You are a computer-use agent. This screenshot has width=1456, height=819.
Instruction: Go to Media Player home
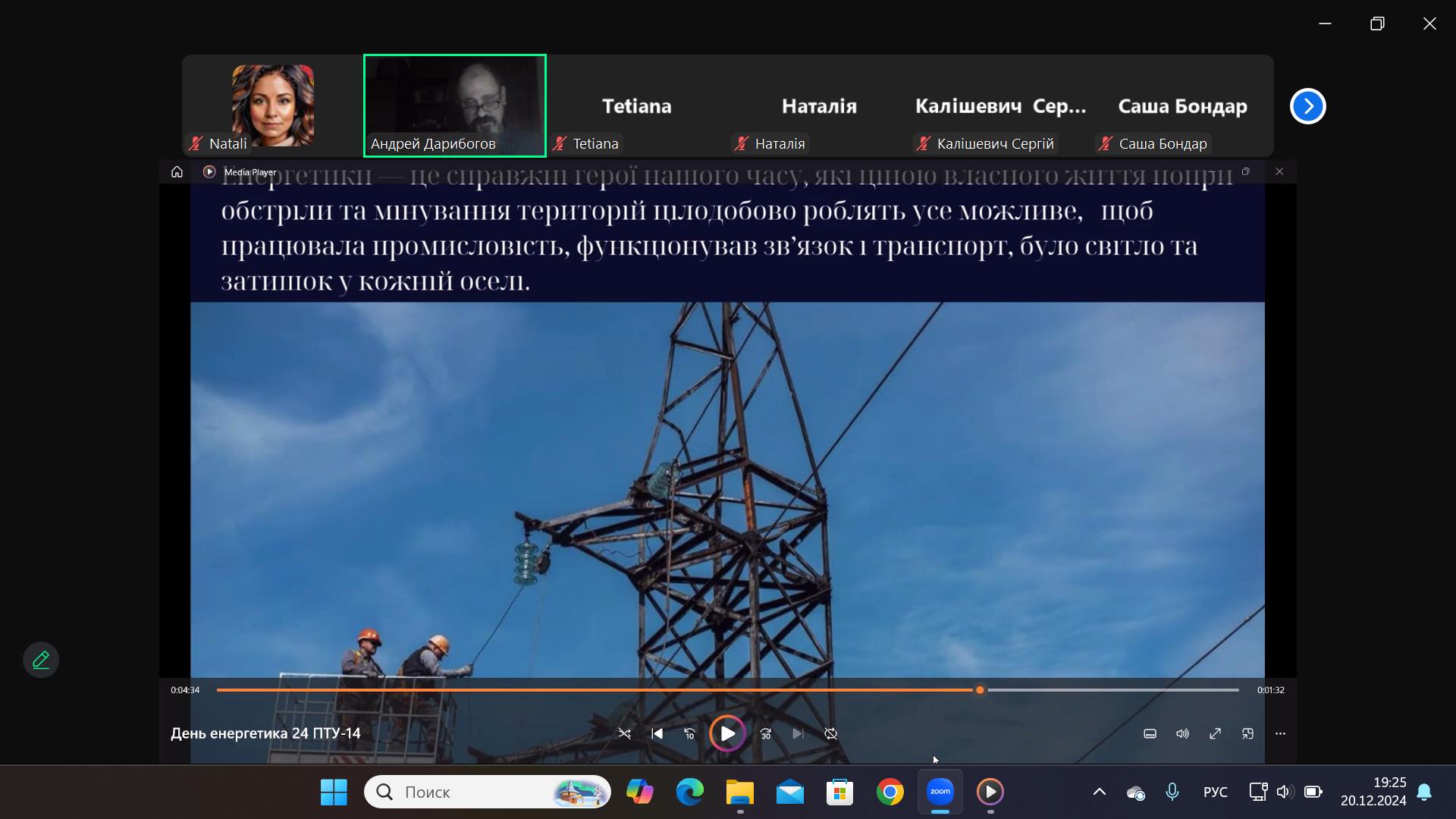pos(177,172)
